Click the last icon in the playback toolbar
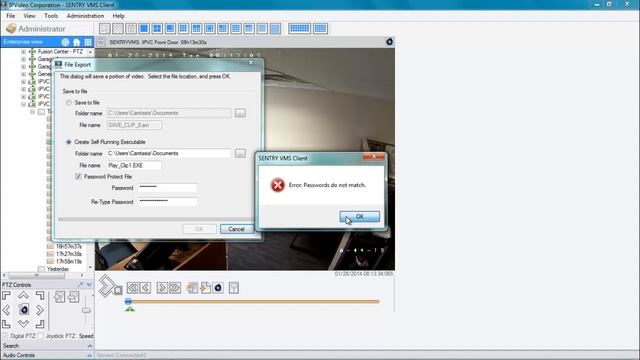 pyautogui.click(x=234, y=288)
